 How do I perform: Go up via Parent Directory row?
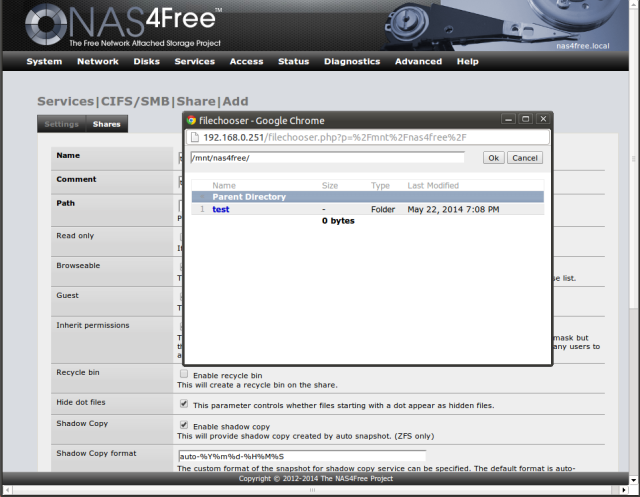pos(368,197)
